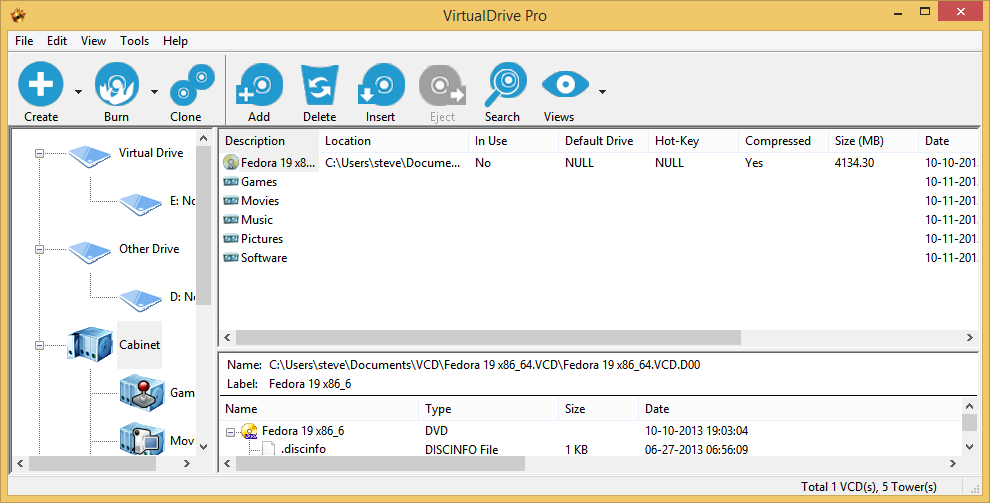Select the D: drive icon in tree
This screenshot has width=990, height=503.
[141, 300]
